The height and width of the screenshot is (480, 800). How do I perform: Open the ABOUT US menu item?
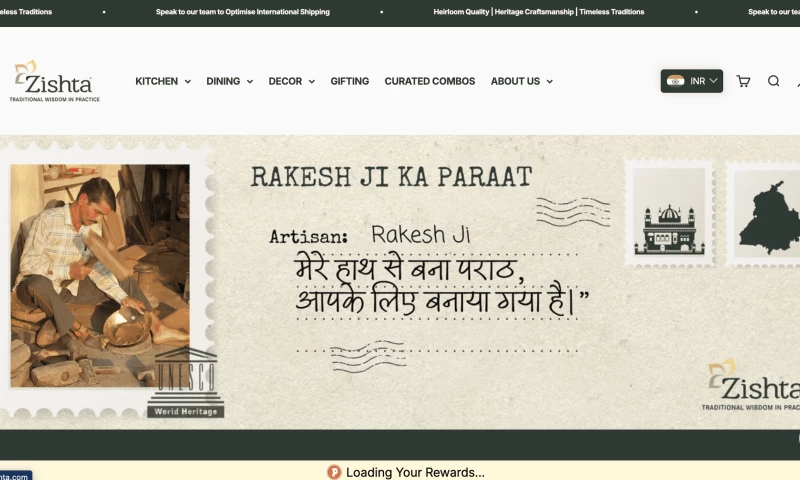pyautogui.click(x=515, y=81)
